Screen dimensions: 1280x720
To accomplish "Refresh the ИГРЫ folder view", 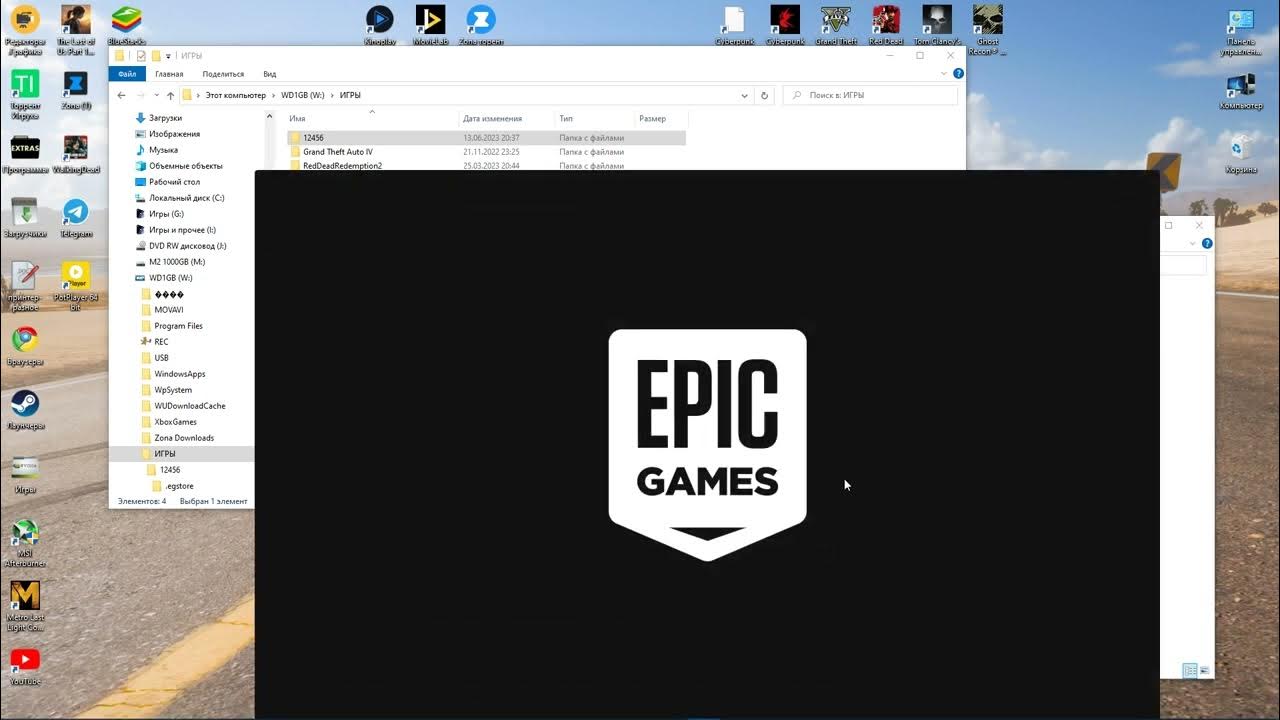I will pos(765,96).
